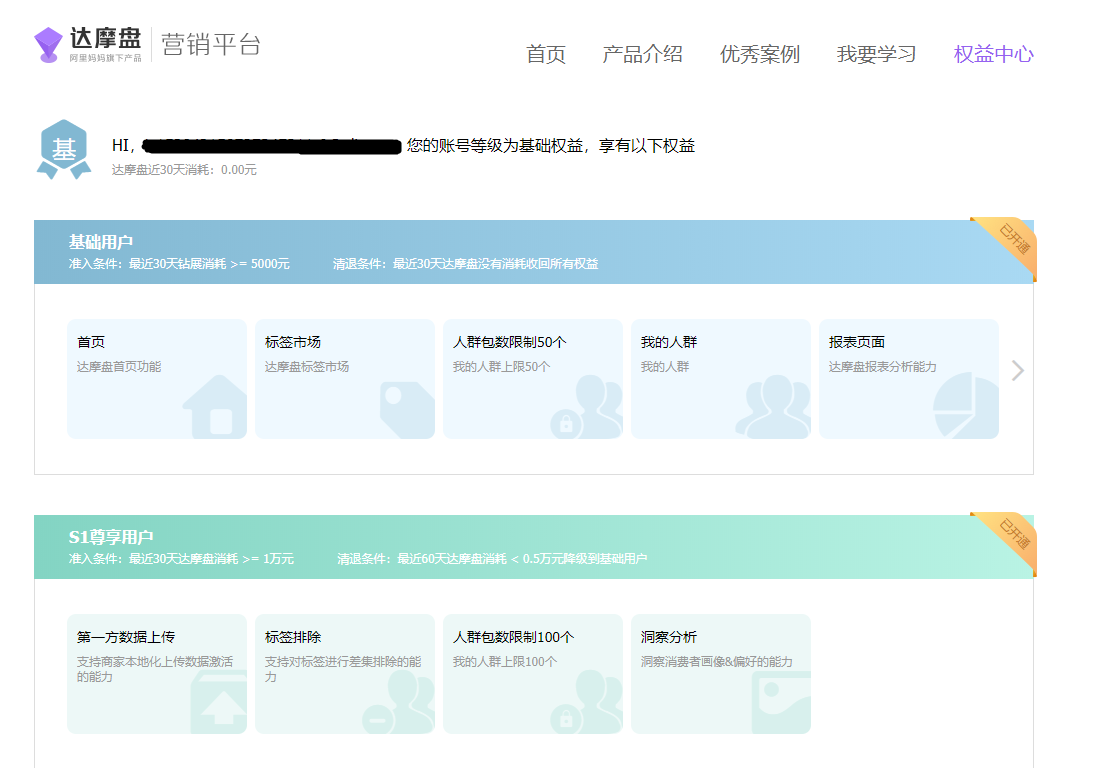The height and width of the screenshot is (768, 1096).
Task: Click the image icon in 洞察分析 card
Action: 781,702
